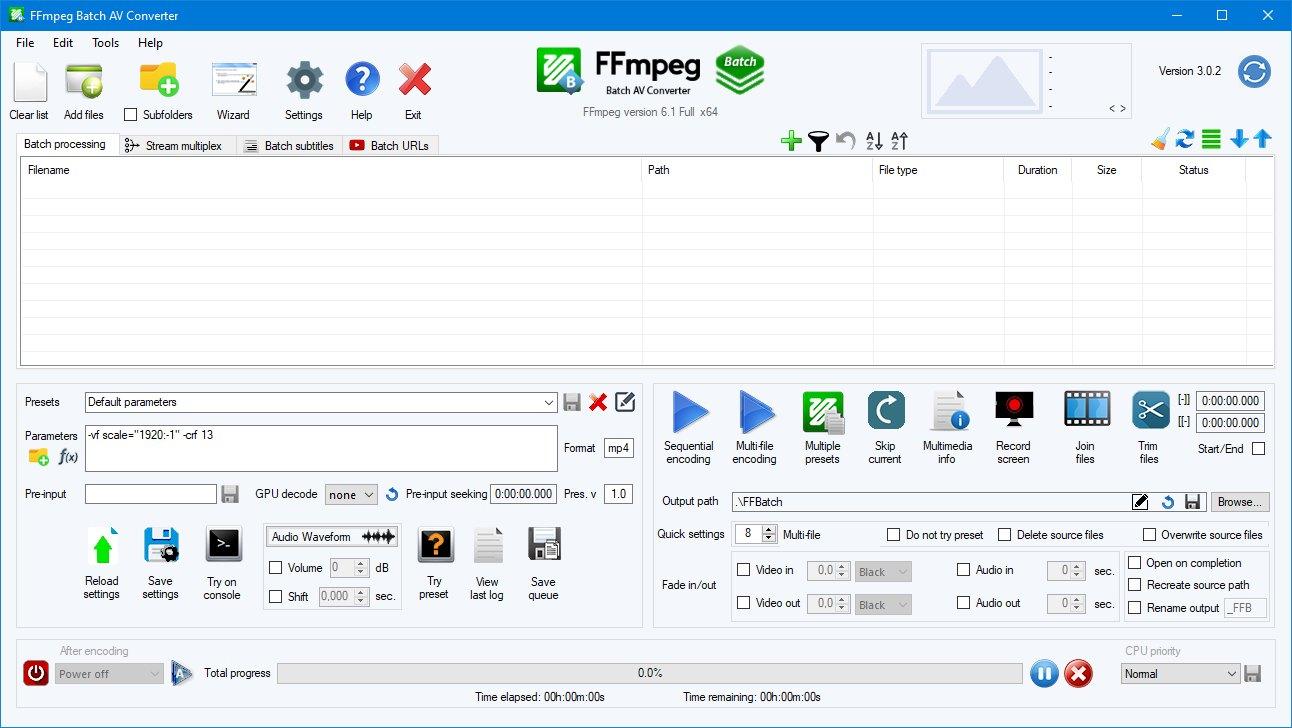Open Multiple presets

point(823,412)
